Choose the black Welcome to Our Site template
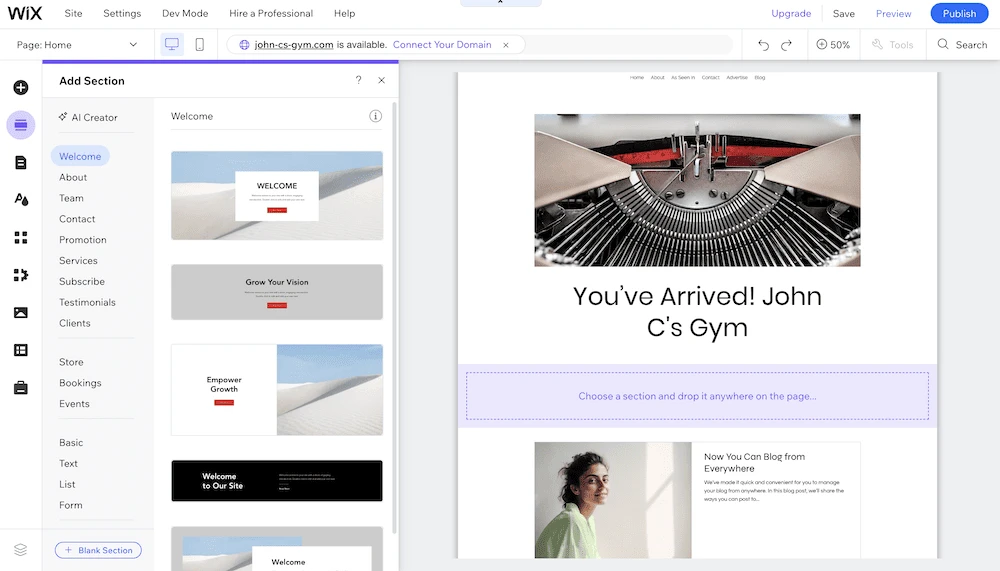 (277, 480)
